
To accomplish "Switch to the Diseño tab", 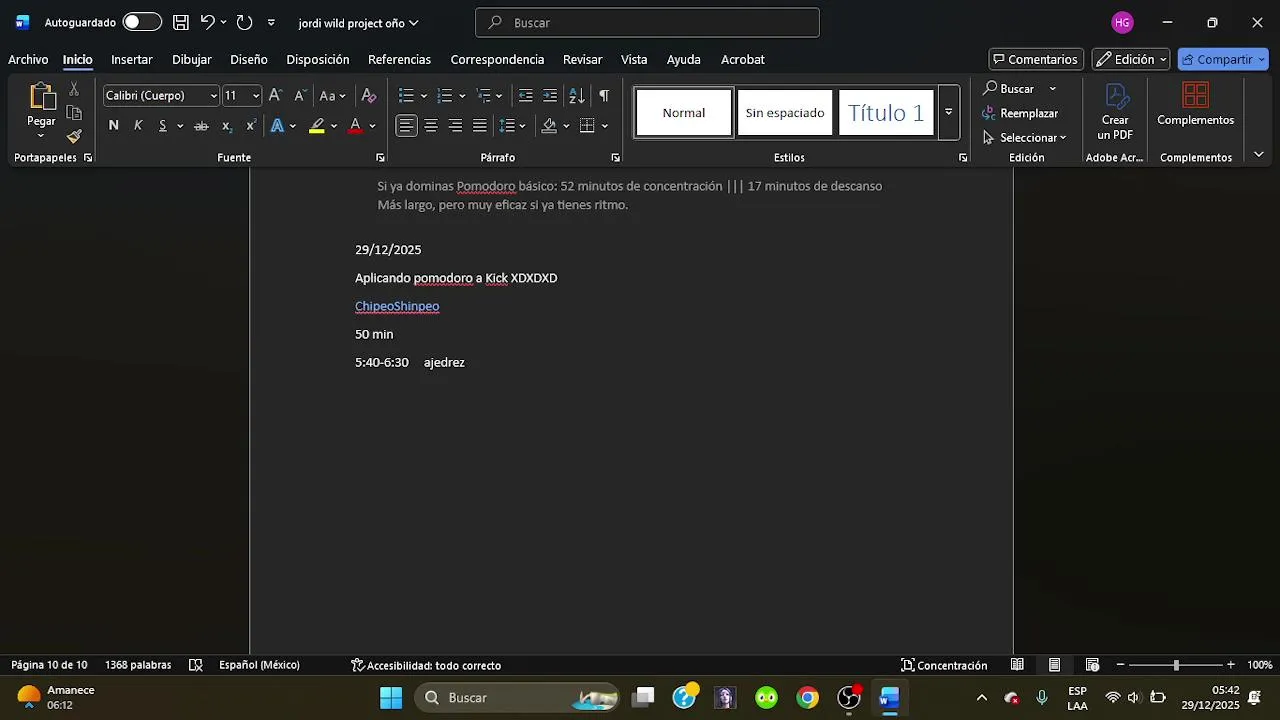I will click(x=248, y=59).
